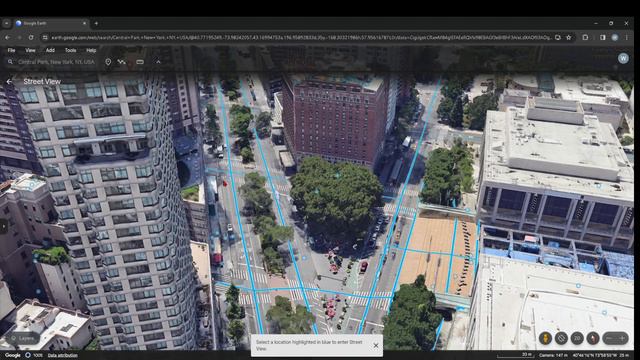Open the Chrome profile avatar
The height and width of the screenshot is (360, 640).
[x=615, y=37]
